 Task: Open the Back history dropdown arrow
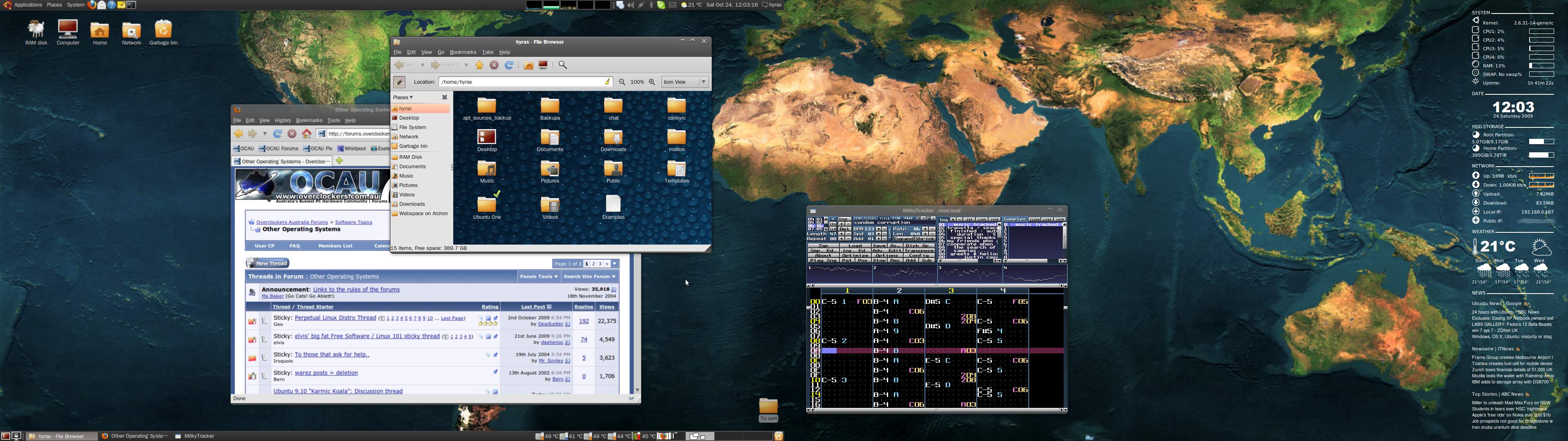click(x=423, y=65)
